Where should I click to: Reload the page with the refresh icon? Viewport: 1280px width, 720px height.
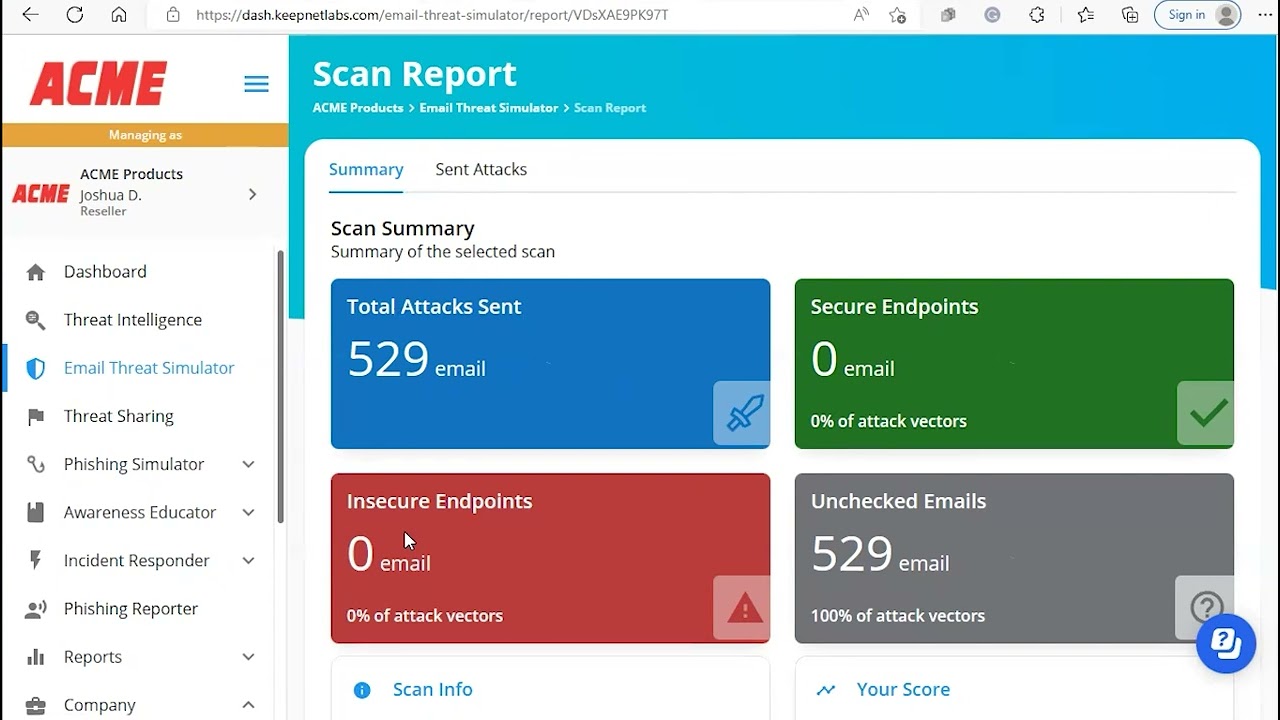(x=75, y=15)
